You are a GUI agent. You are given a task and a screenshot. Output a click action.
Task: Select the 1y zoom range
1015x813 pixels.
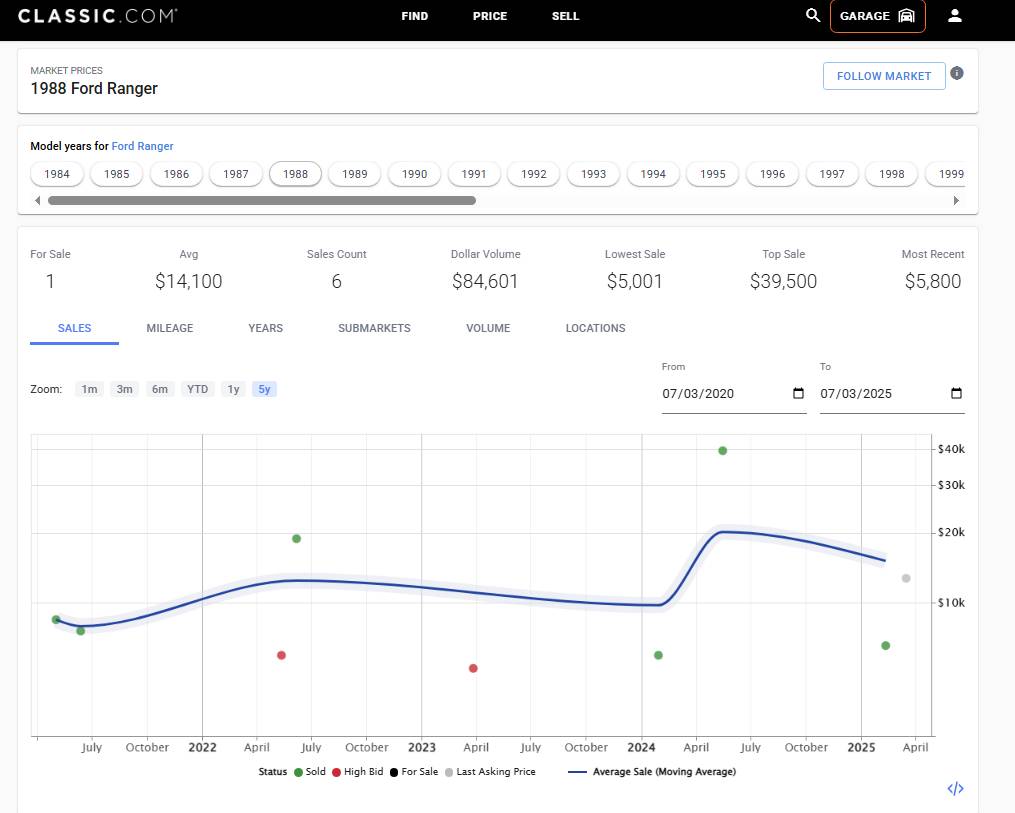pos(233,389)
